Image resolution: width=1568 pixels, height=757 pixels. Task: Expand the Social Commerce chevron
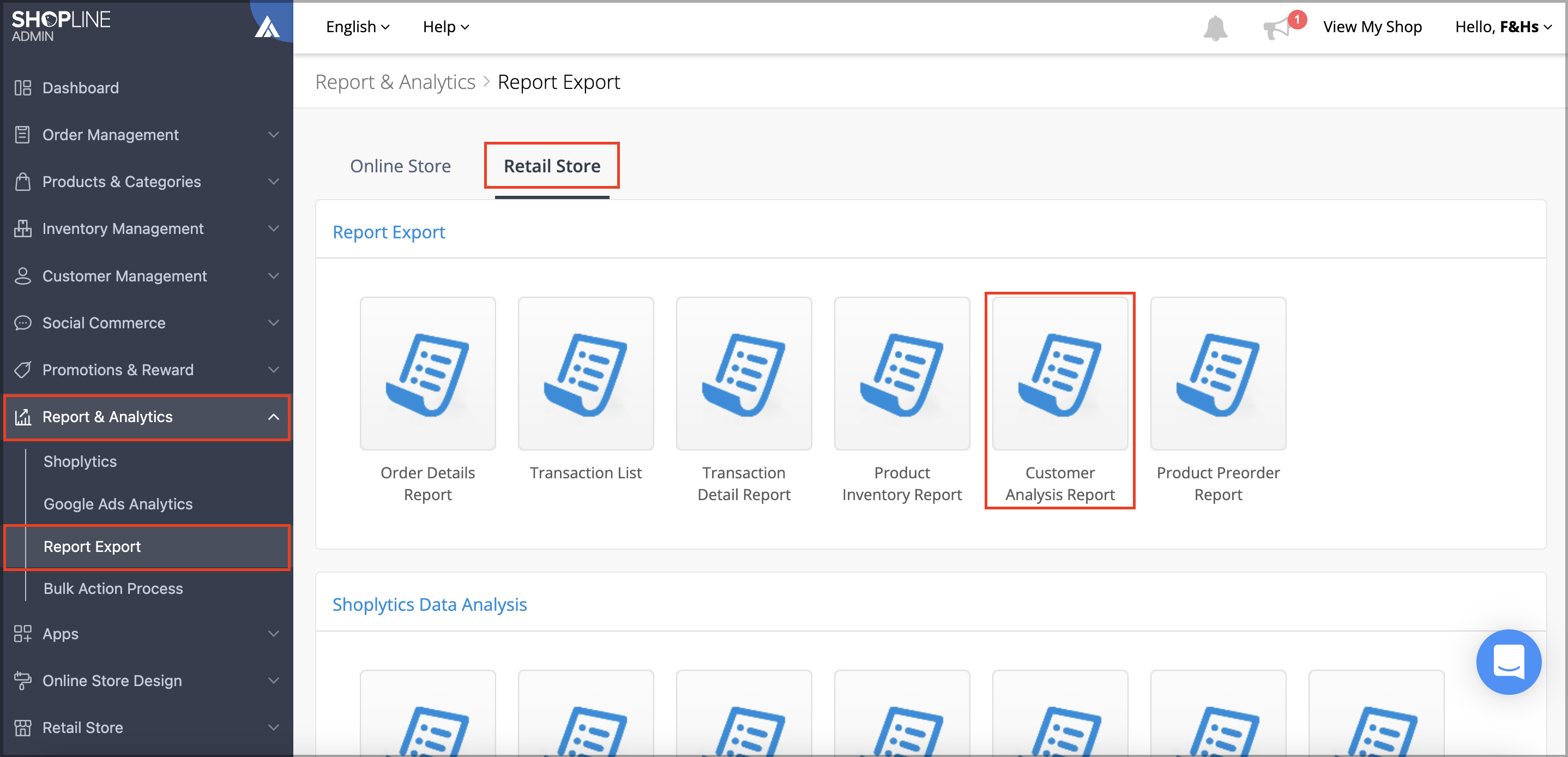pos(274,323)
